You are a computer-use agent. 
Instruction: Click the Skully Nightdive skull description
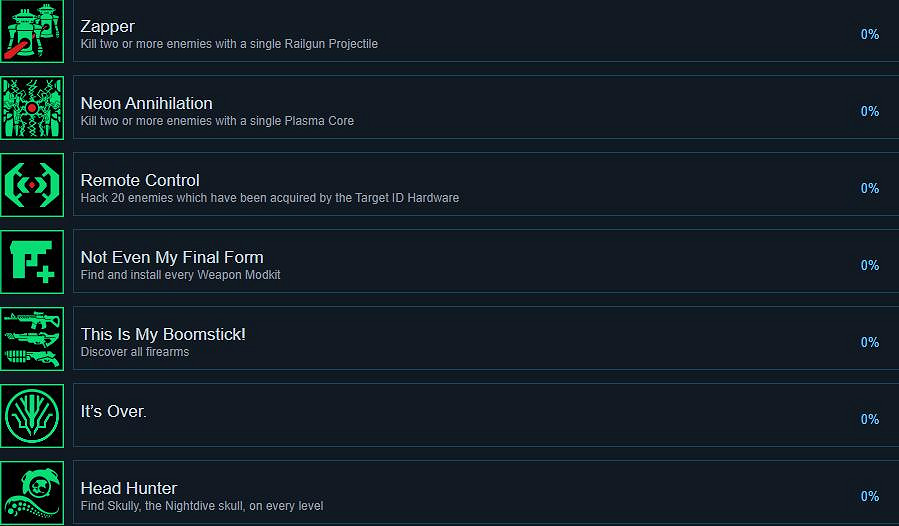click(202, 506)
